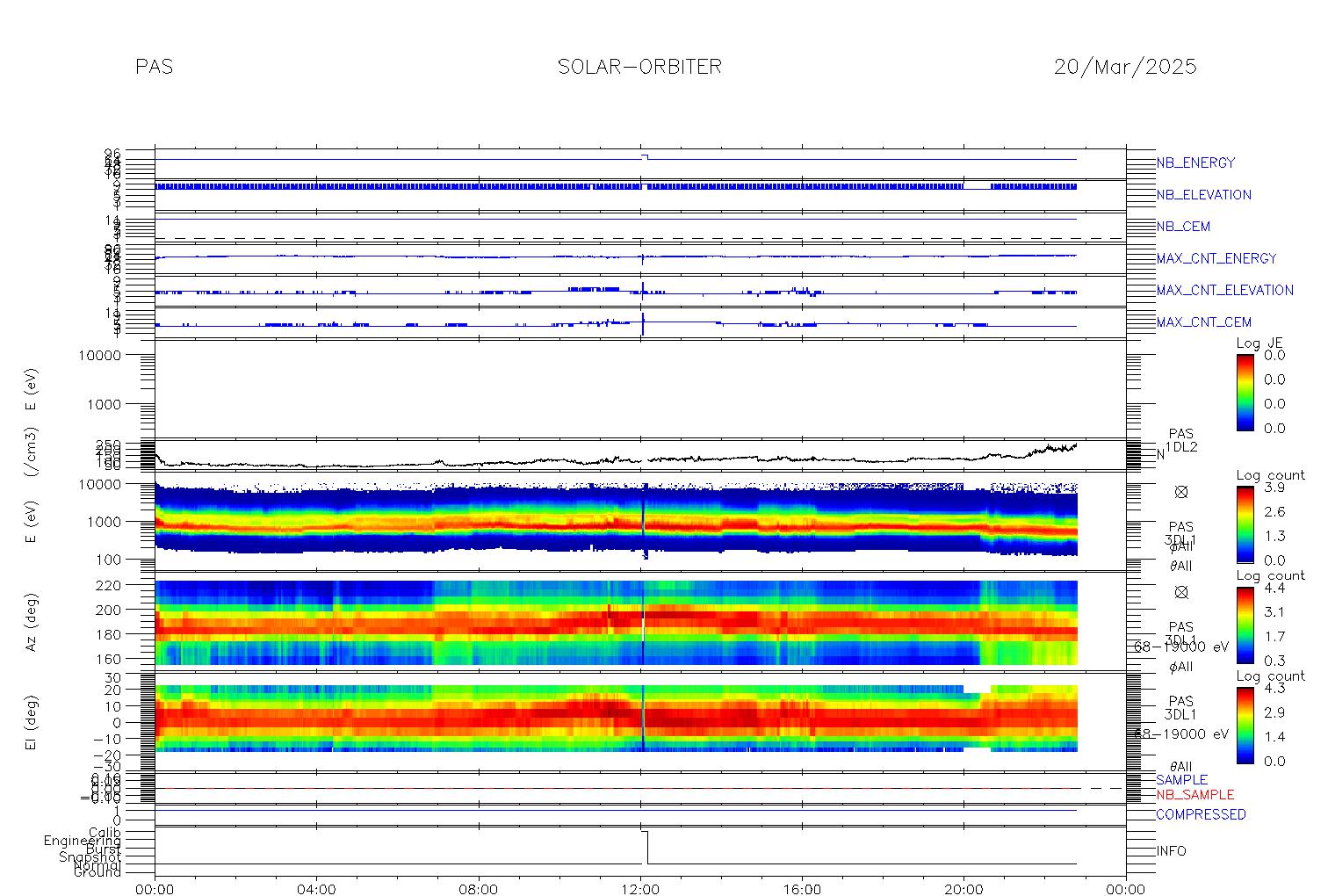Click the density line plot curve
This screenshot has width=1328, height=896.
(x=615, y=459)
